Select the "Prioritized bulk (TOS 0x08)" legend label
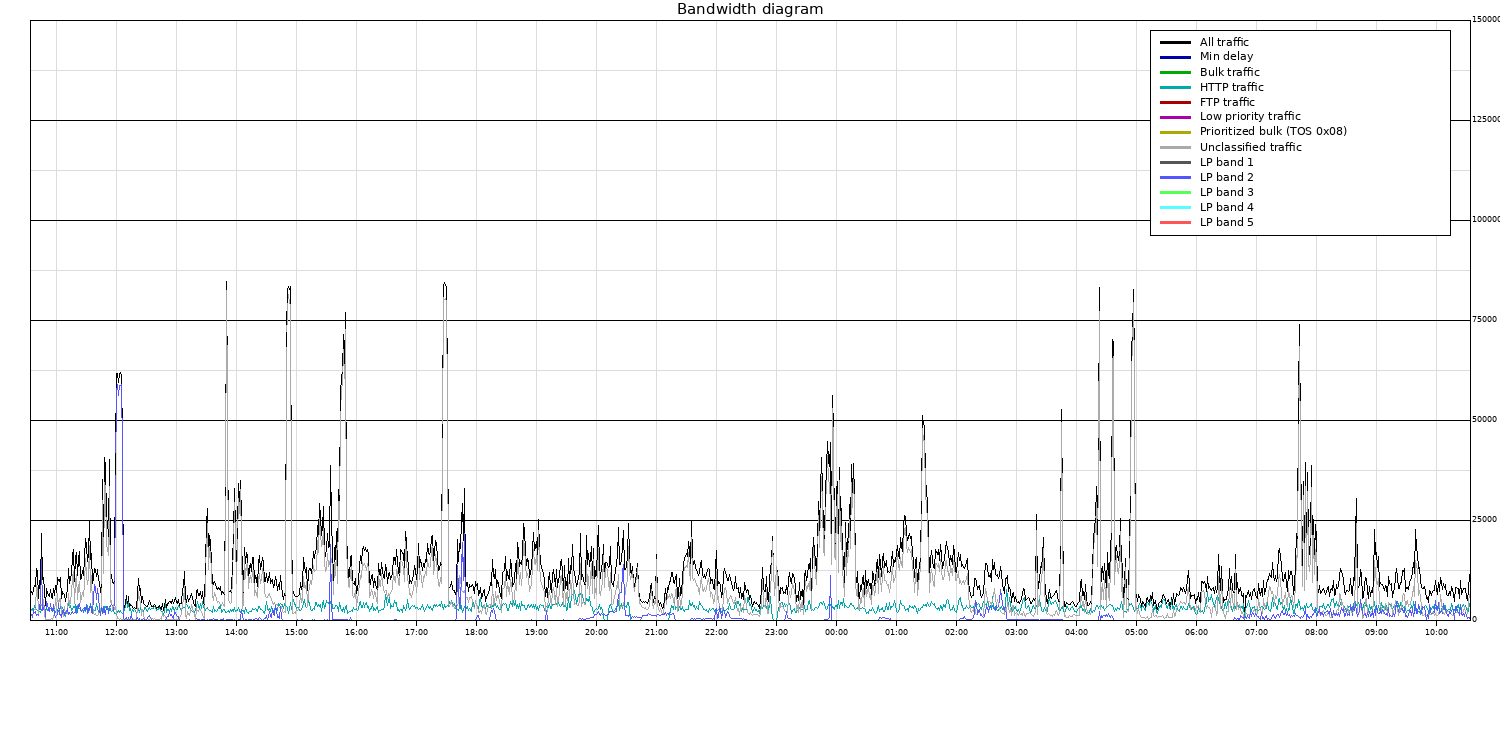The image size is (1500, 750). [x=1273, y=132]
